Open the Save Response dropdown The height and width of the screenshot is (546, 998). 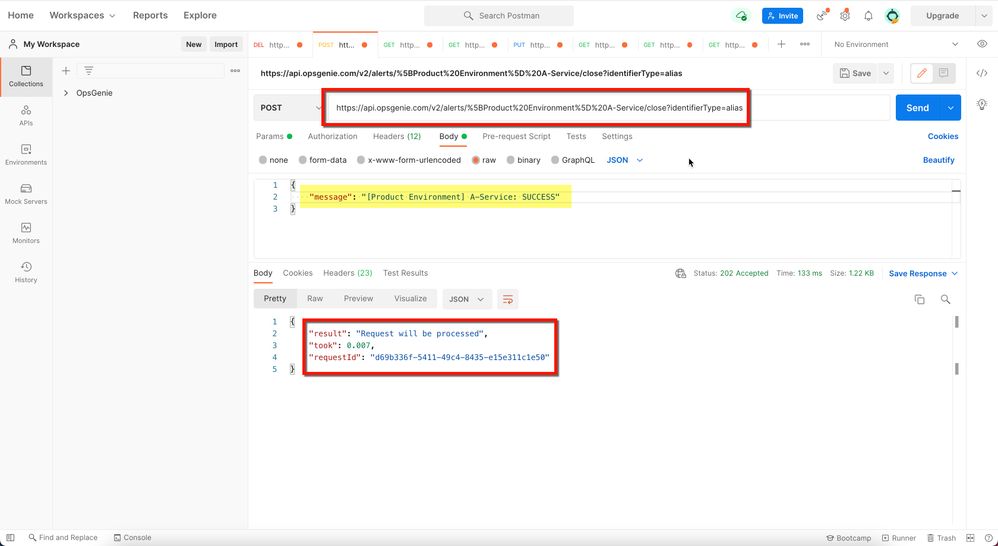pyautogui.click(x=923, y=273)
